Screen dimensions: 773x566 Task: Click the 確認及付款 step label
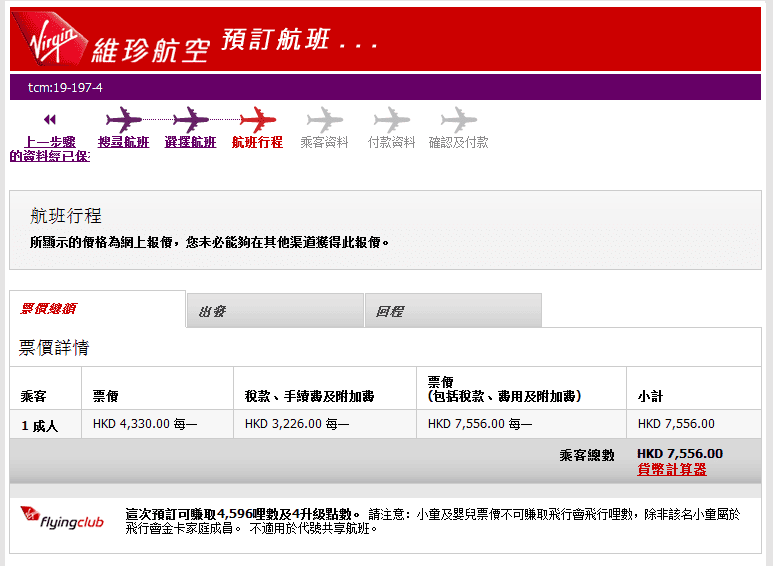(x=458, y=142)
